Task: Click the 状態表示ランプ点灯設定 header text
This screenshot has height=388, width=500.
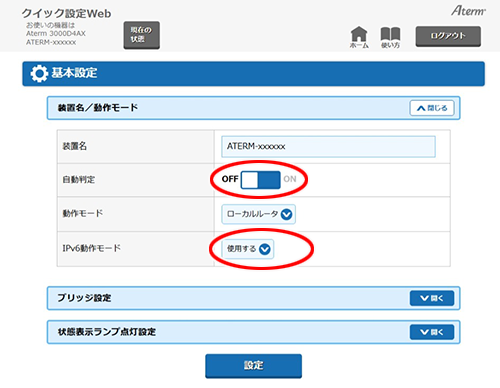Action: (x=107, y=332)
